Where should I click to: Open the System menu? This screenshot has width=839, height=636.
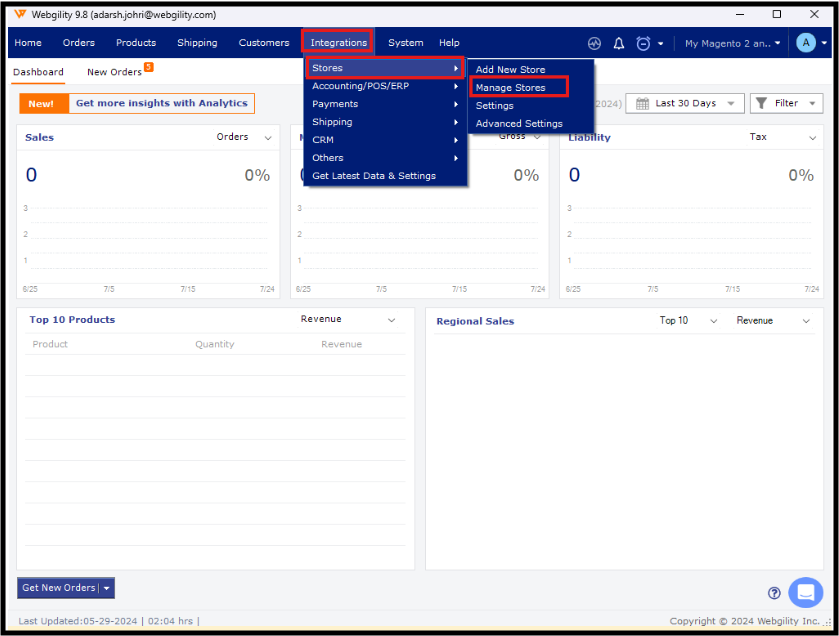coord(406,43)
